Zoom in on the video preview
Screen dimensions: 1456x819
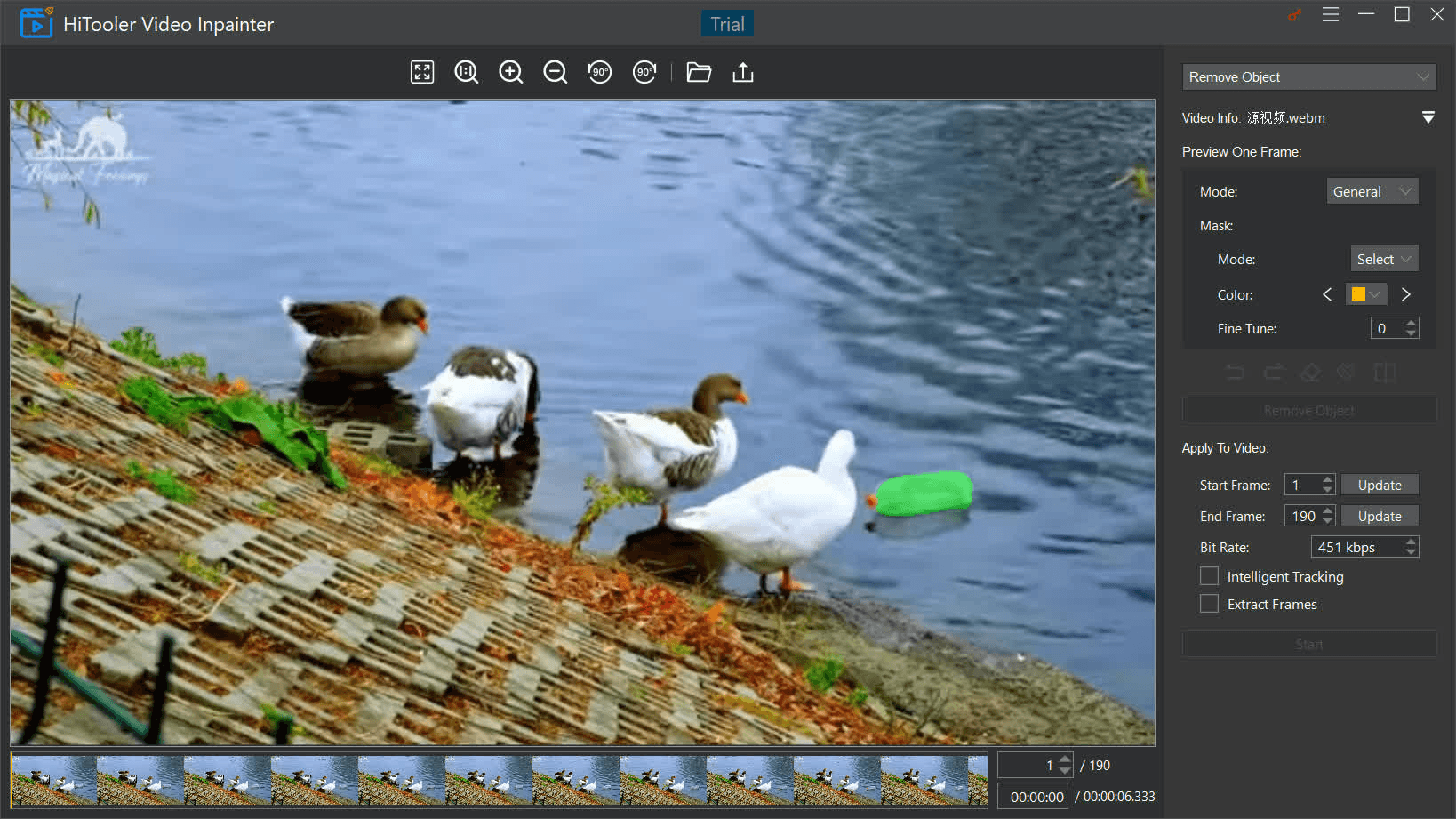(x=511, y=72)
